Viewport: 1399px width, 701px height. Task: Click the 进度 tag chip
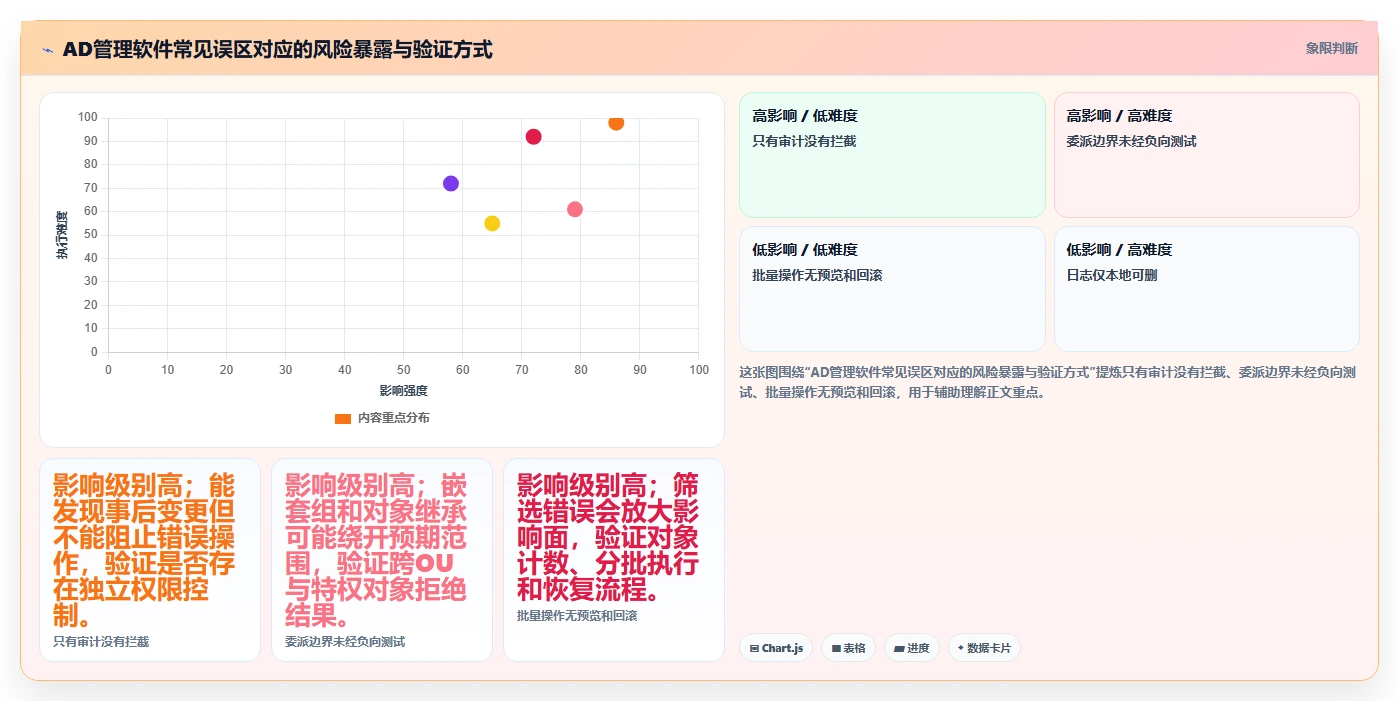point(912,648)
